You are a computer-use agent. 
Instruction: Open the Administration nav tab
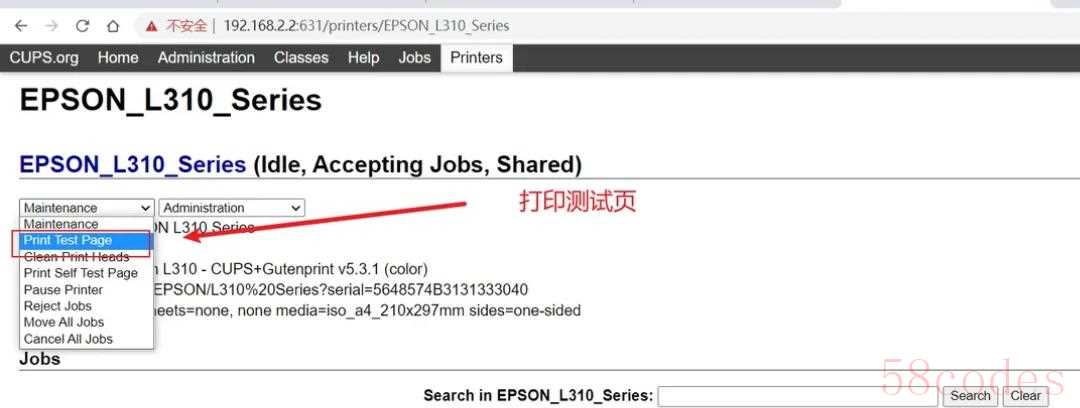point(206,58)
